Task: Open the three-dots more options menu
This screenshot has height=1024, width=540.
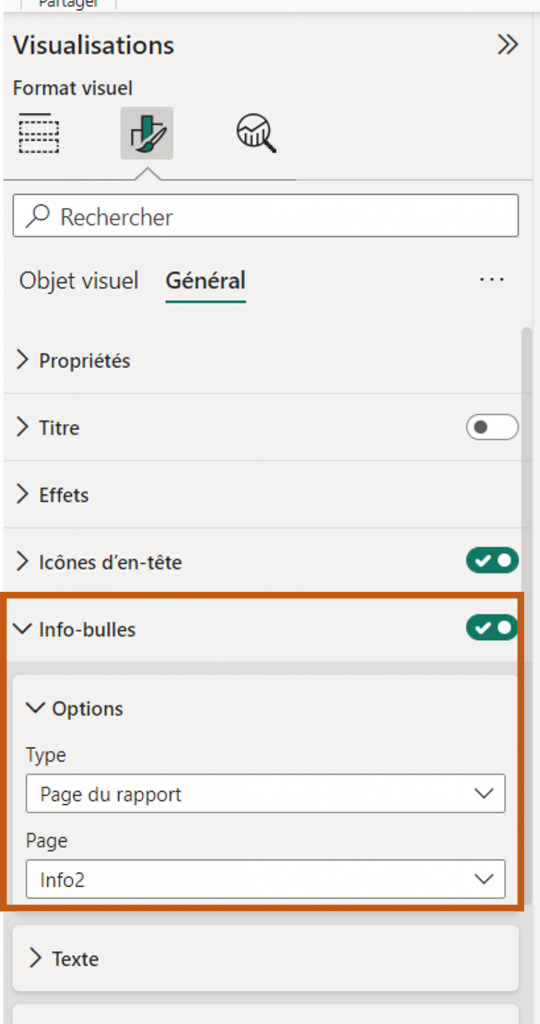Action: (x=491, y=280)
